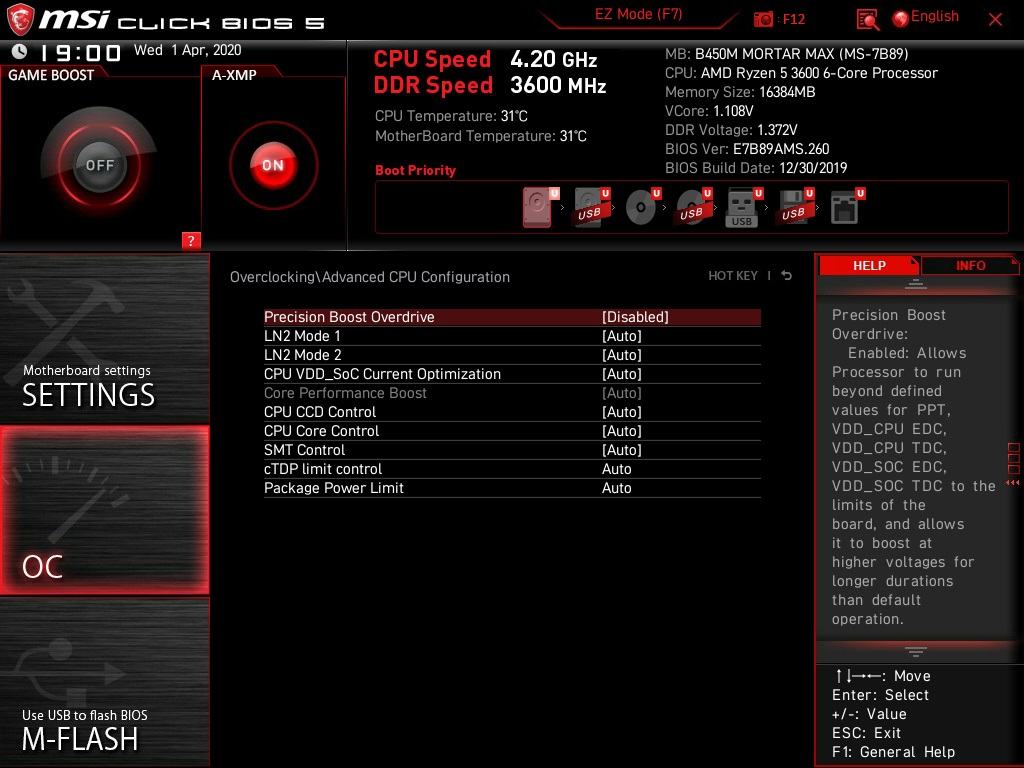Click the GAME BOOST header label
Image resolution: width=1024 pixels, height=768 pixels.
pyautogui.click(x=51, y=75)
